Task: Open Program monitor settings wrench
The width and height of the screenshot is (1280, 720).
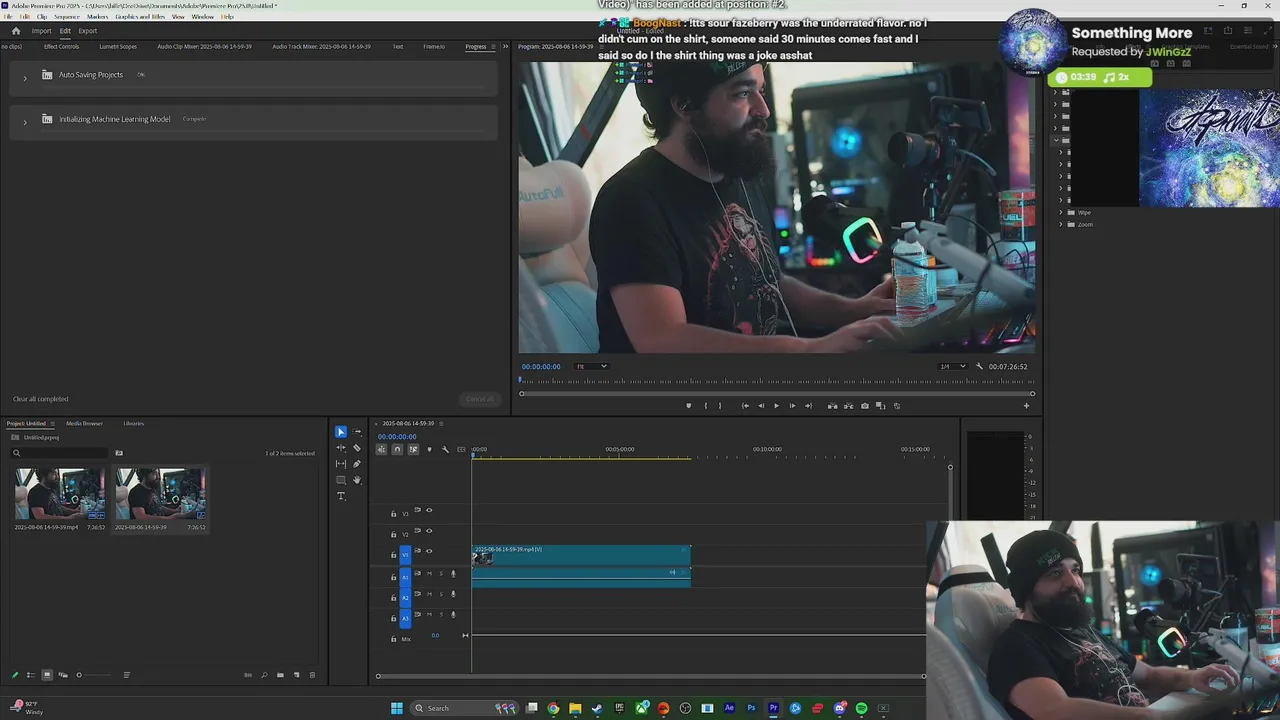Action: coord(979,366)
